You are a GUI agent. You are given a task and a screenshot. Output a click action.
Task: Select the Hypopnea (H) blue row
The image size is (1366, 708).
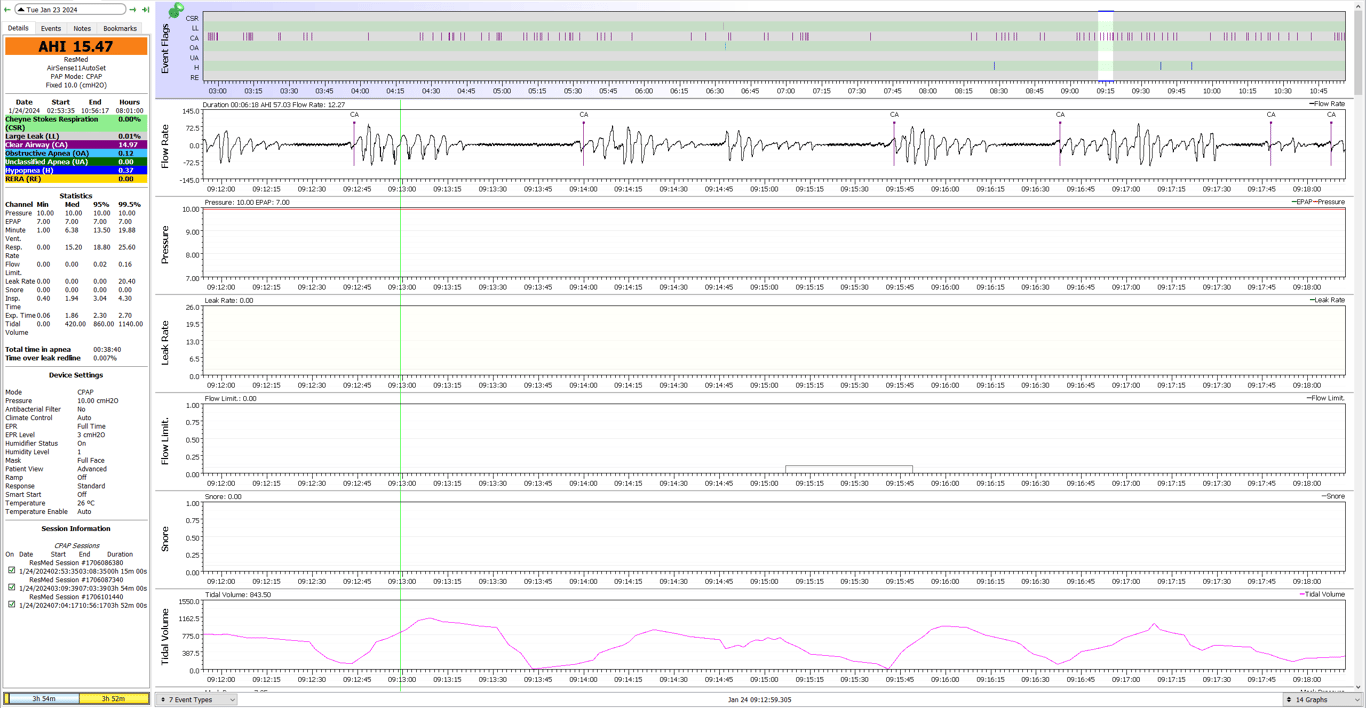click(76, 170)
